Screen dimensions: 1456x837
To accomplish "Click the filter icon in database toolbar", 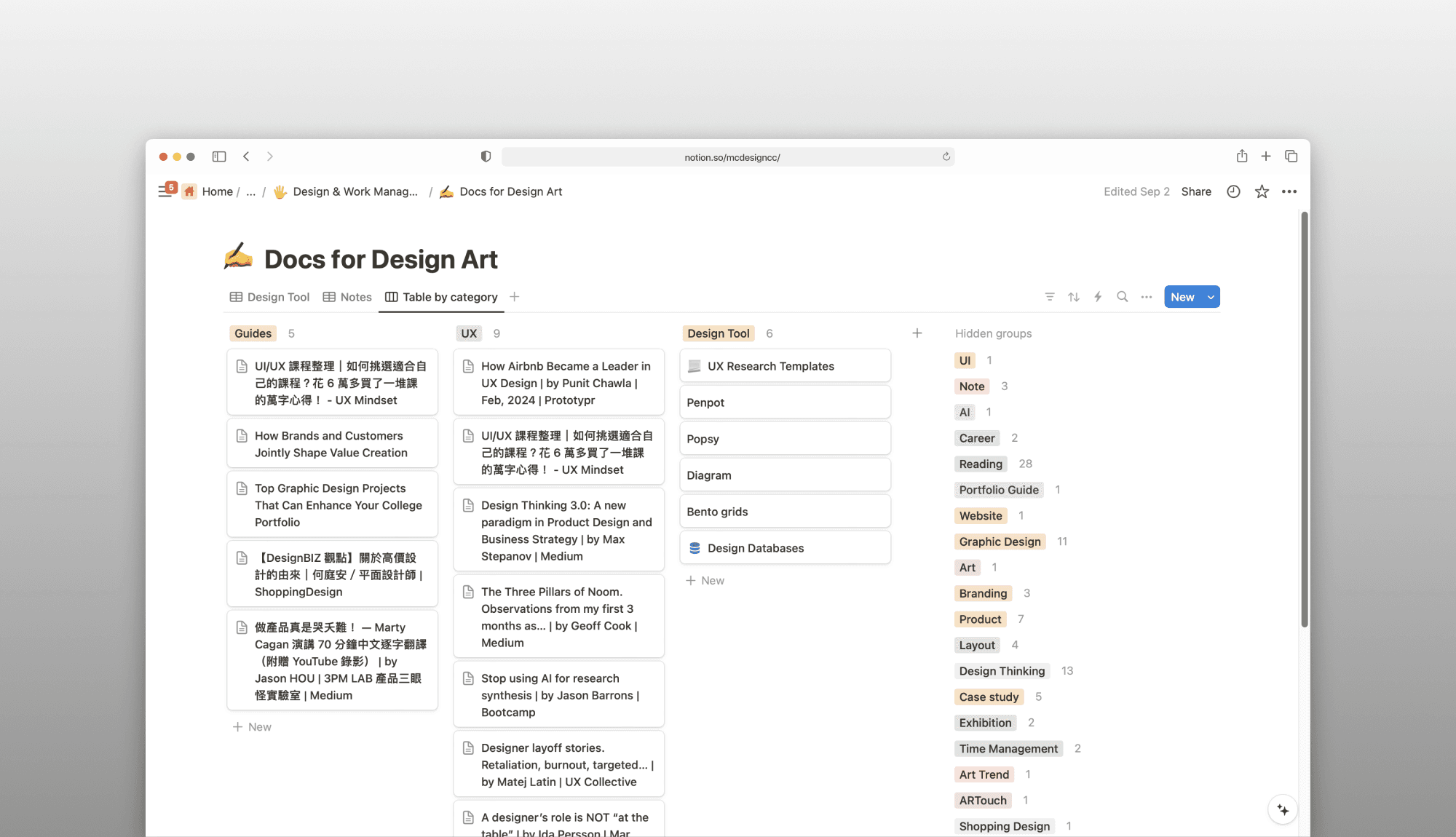I will coord(1050,297).
